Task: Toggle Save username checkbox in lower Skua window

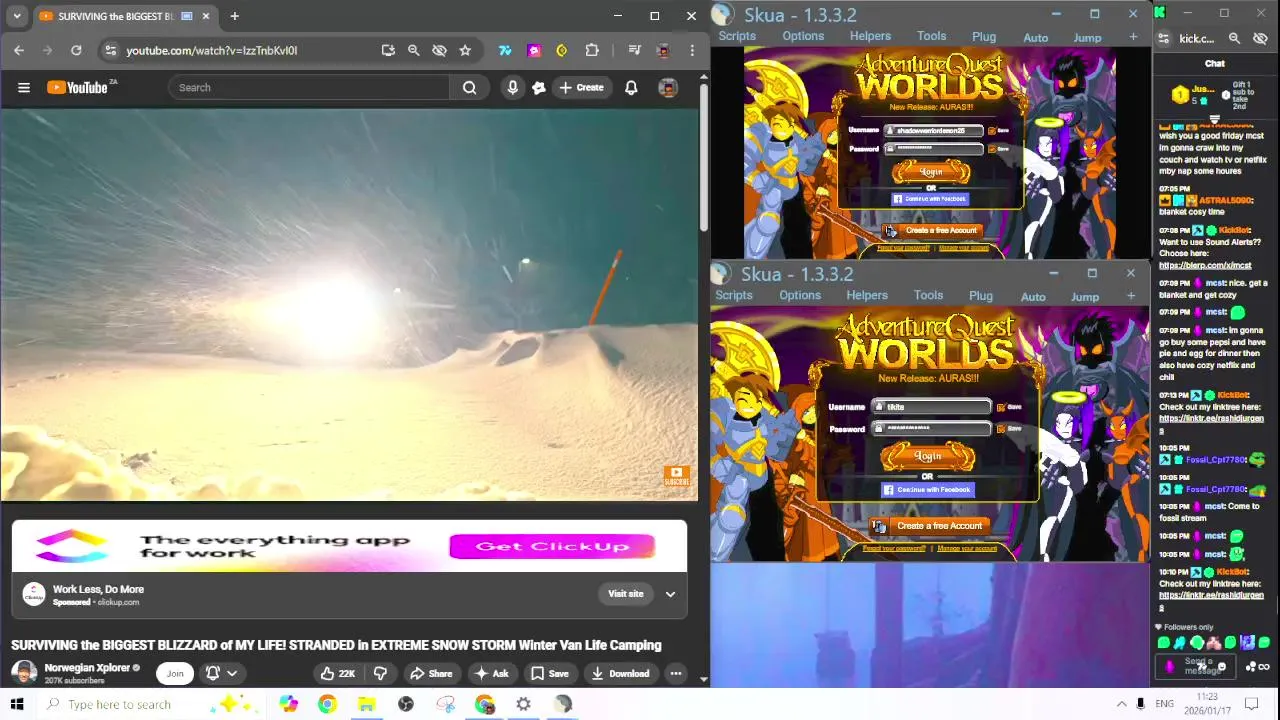Action: coord(1001,407)
